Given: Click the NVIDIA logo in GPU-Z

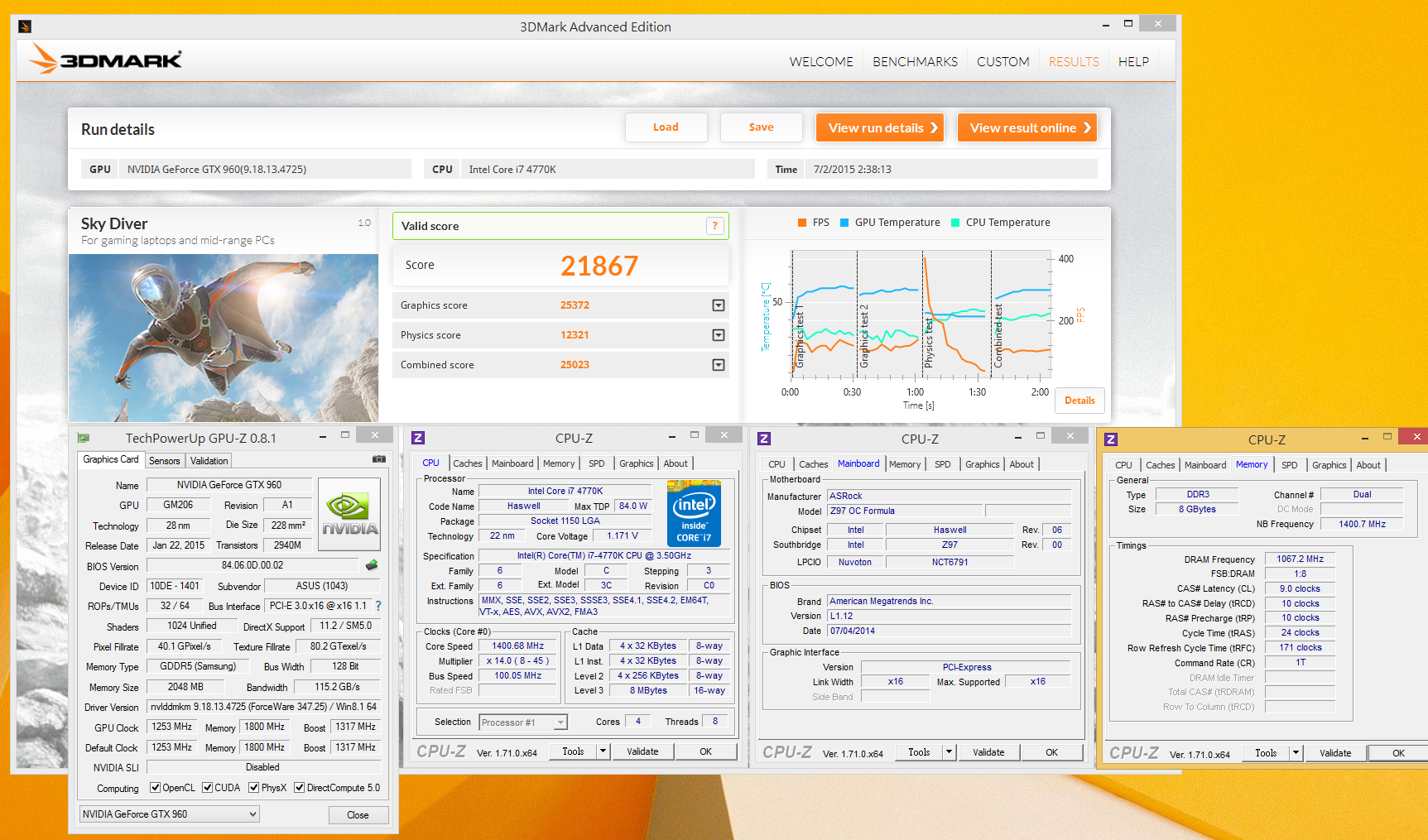Looking at the screenshot, I should (x=349, y=514).
